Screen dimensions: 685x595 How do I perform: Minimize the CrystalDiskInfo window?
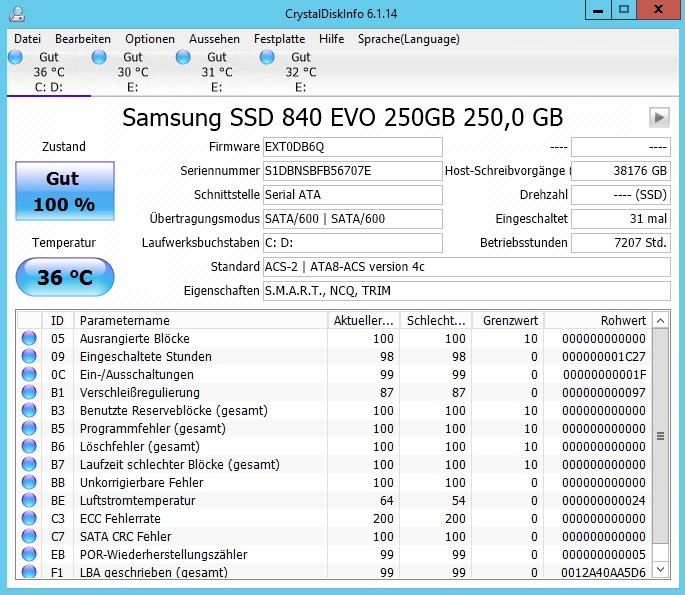[598, 10]
